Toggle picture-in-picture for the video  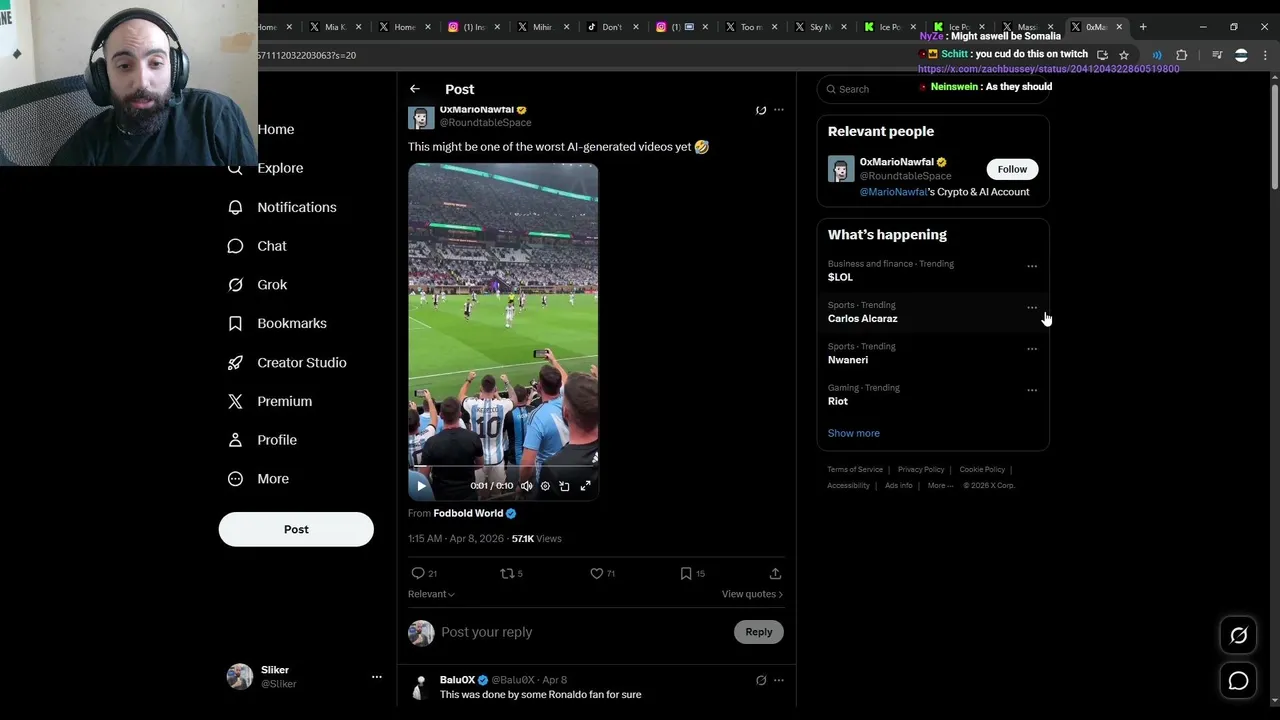point(564,486)
